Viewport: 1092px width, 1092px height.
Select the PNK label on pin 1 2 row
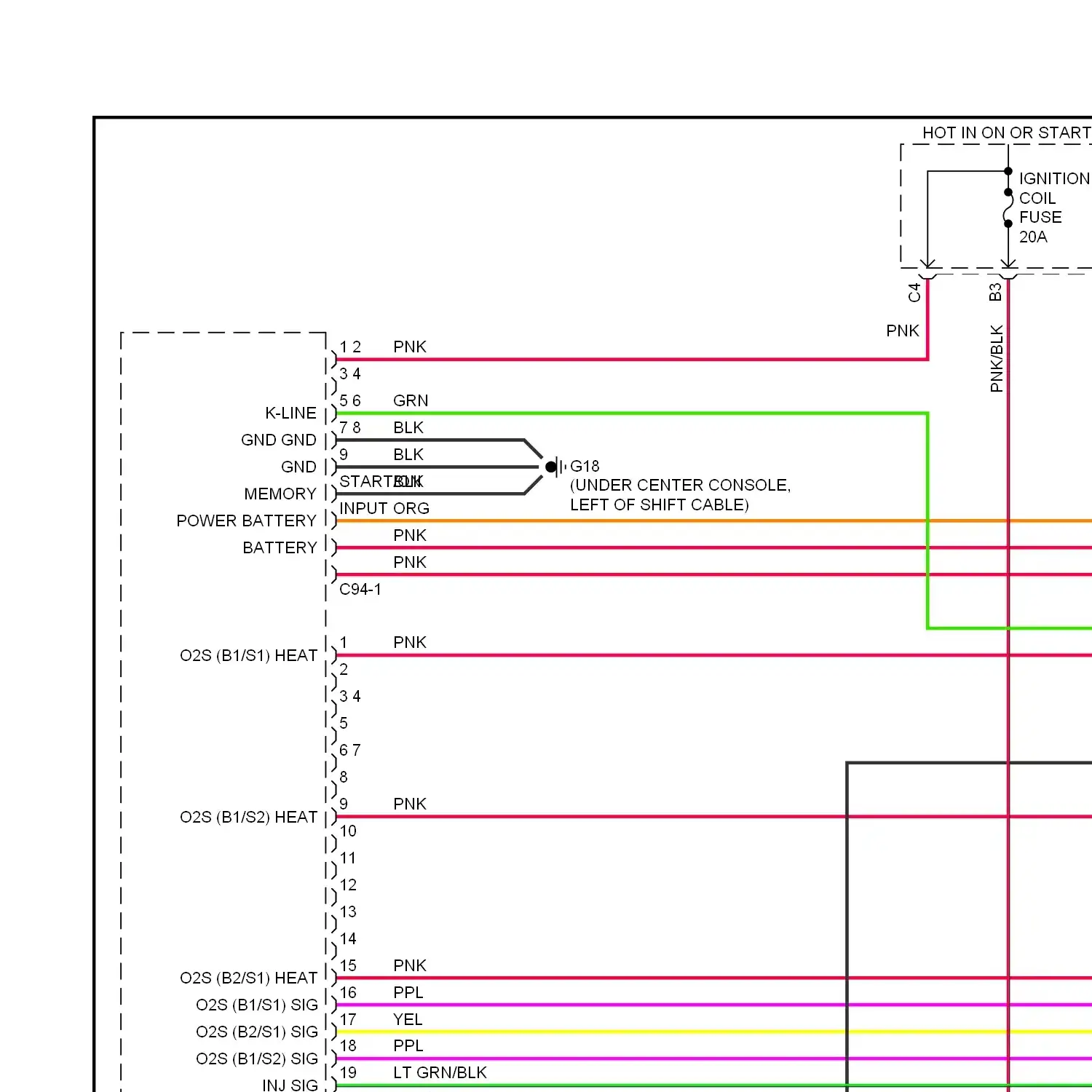(410, 347)
